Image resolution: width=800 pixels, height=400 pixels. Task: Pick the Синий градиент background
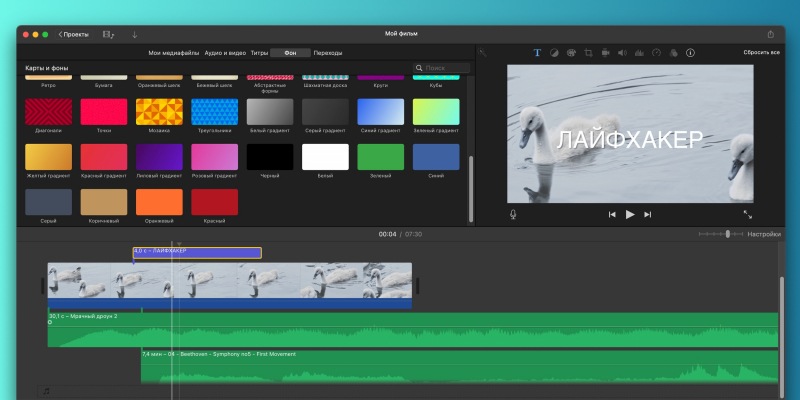(381, 112)
